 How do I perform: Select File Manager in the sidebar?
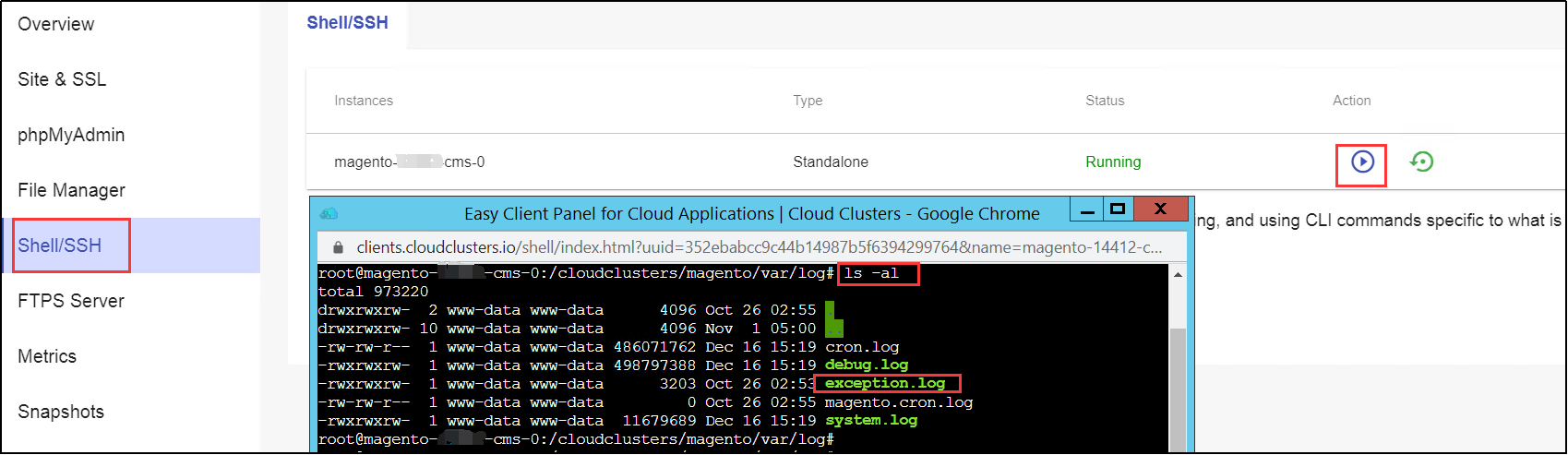pyautogui.click(x=71, y=190)
